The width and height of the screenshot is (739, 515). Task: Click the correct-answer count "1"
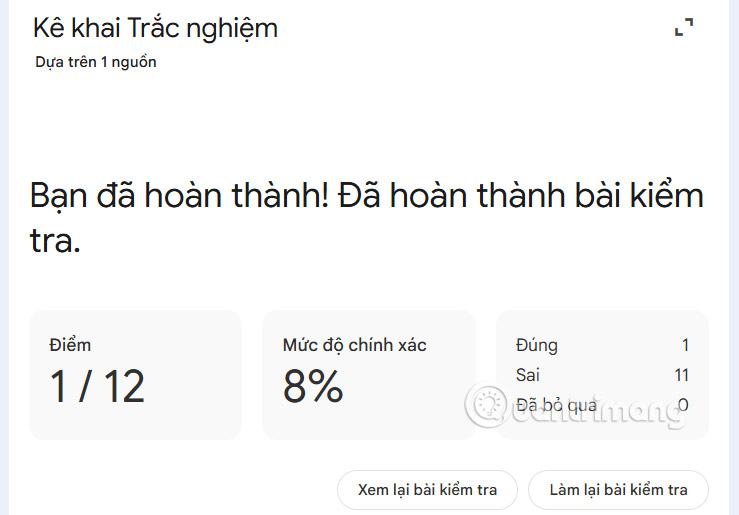click(x=685, y=345)
